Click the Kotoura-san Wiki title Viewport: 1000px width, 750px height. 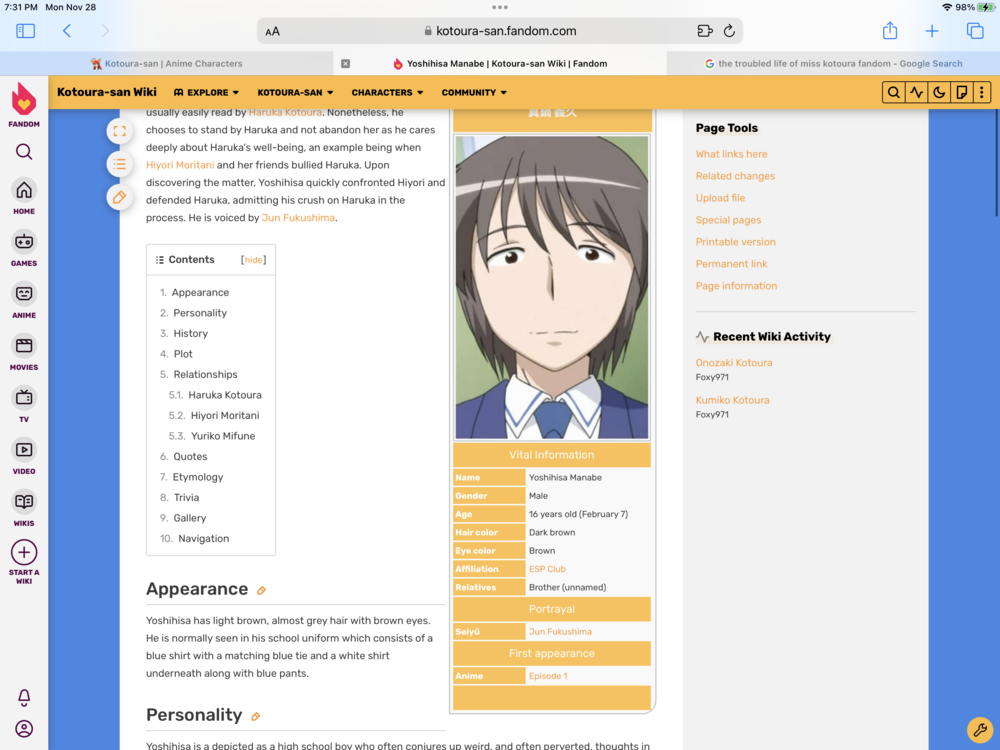tap(107, 92)
